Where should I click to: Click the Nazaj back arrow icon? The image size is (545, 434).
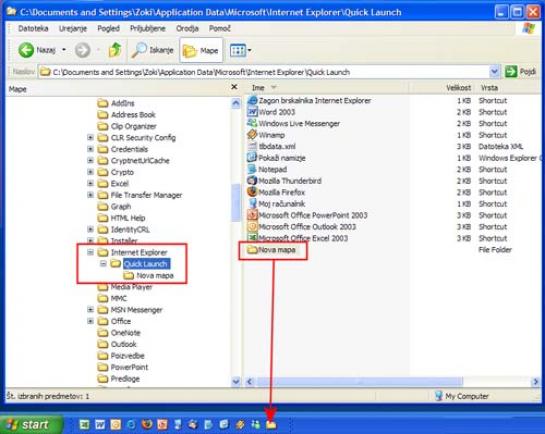tap(26, 50)
